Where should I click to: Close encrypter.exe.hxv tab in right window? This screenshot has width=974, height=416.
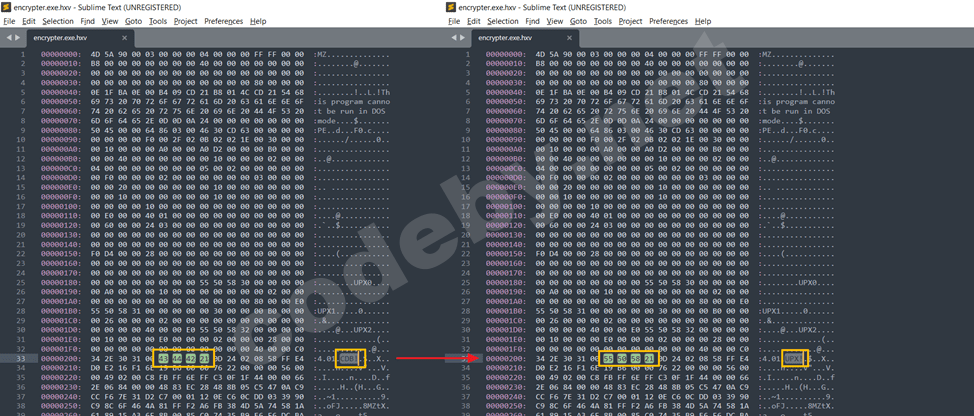click(569, 38)
